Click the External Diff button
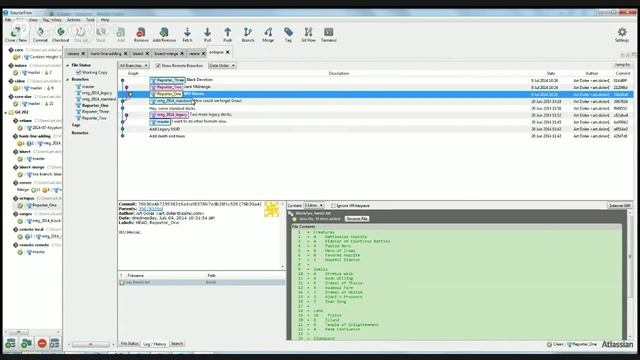Viewport: 640px width, 360px height. coord(620,205)
